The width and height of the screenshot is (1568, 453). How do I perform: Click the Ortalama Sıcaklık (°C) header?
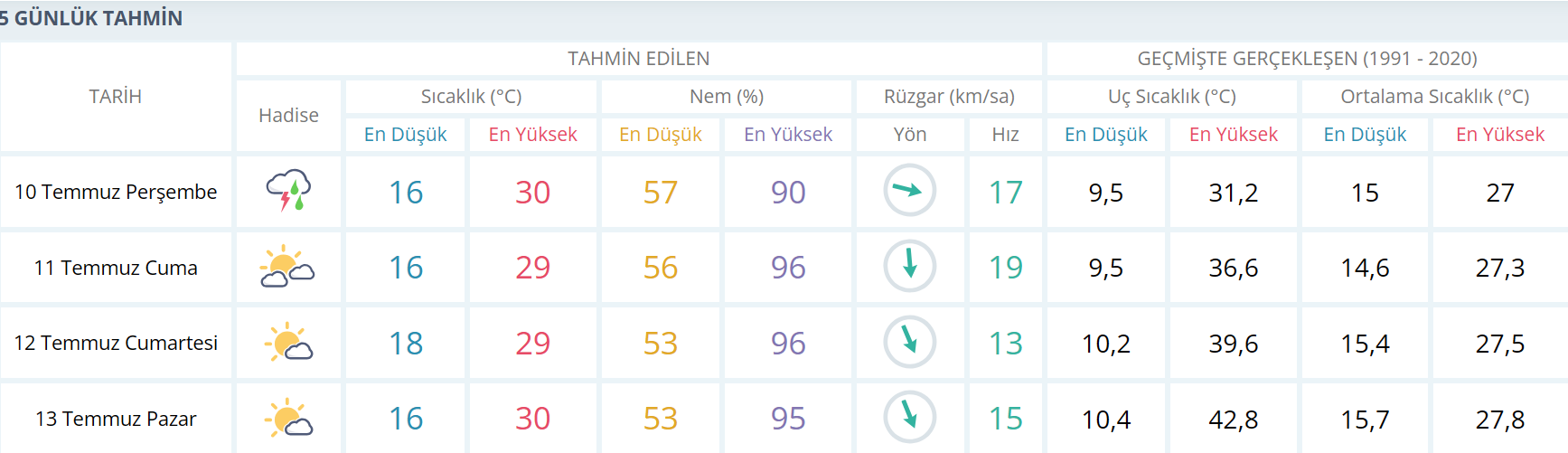click(1434, 97)
